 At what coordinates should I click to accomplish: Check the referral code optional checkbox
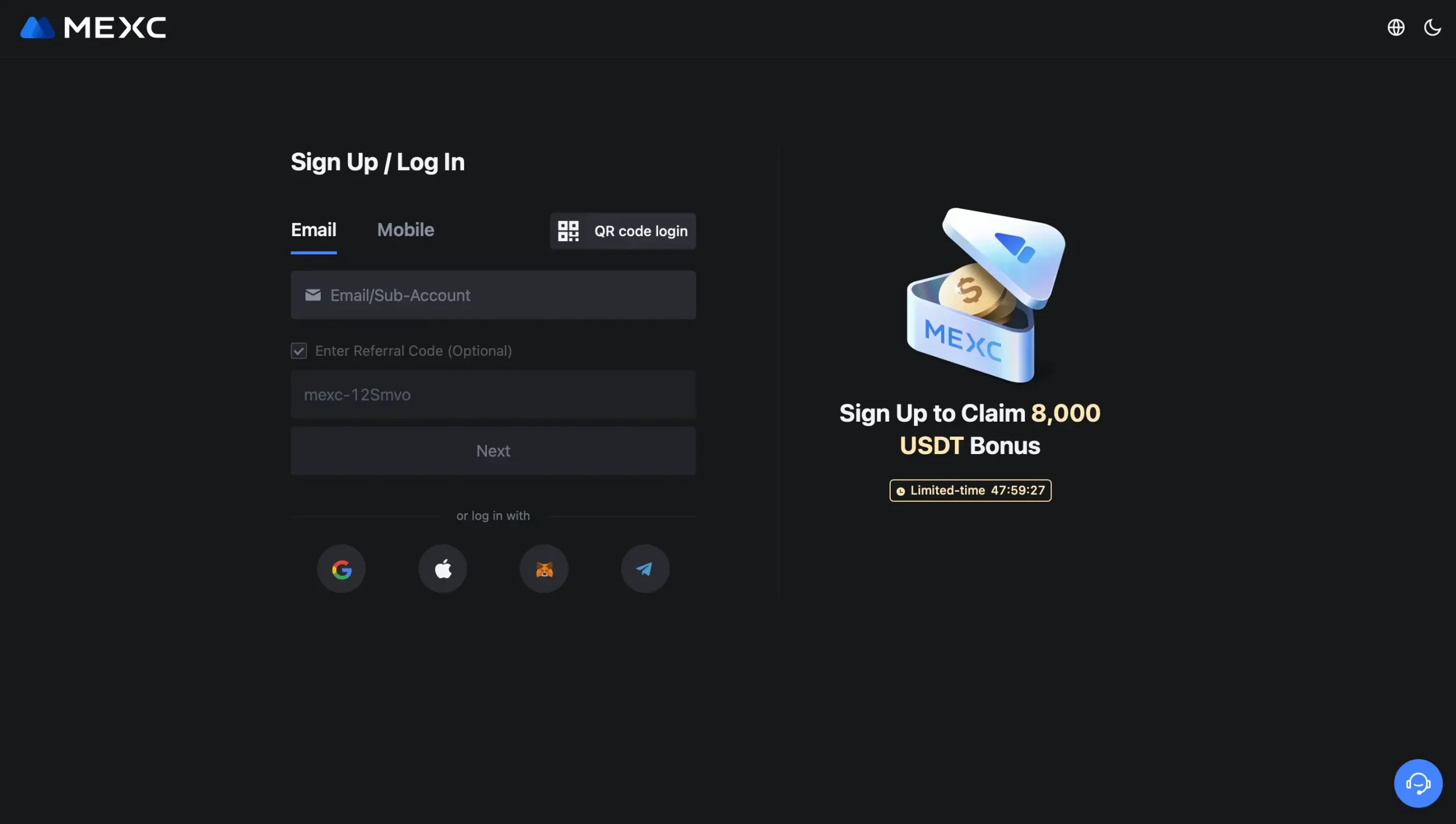(x=299, y=350)
